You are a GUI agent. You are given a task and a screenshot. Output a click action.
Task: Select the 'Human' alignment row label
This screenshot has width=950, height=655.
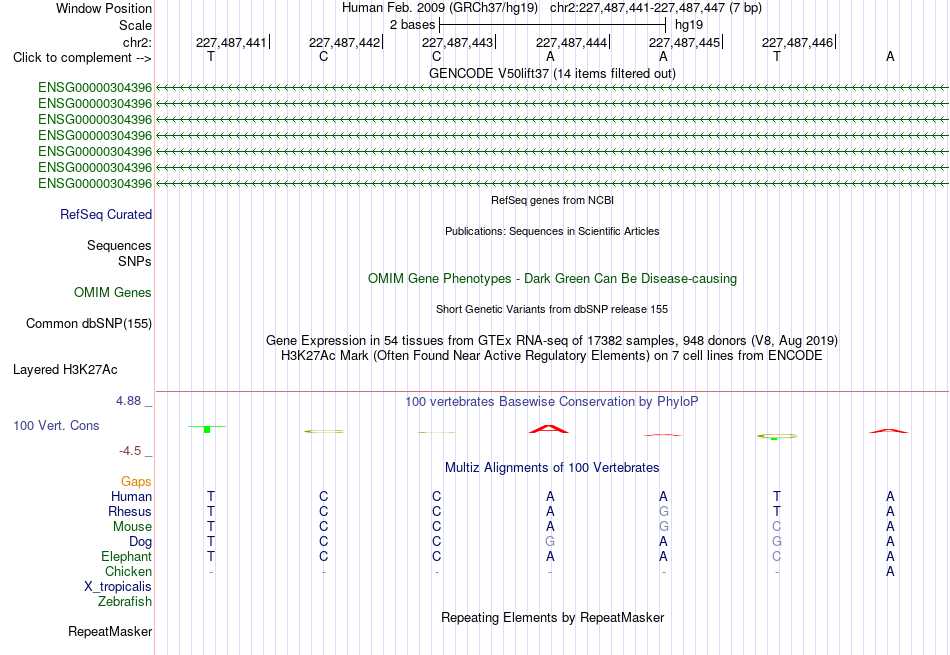point(131,497)
